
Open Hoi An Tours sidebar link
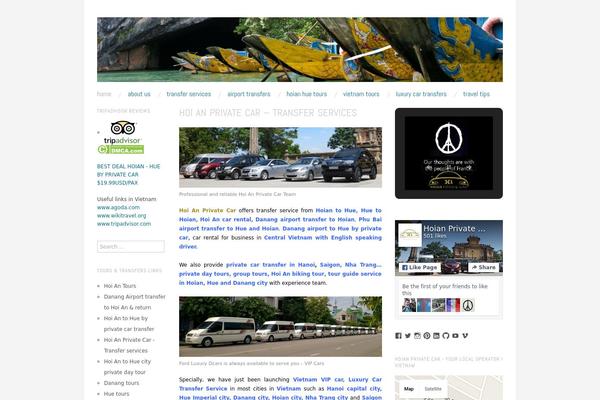[x=120, y=286]
